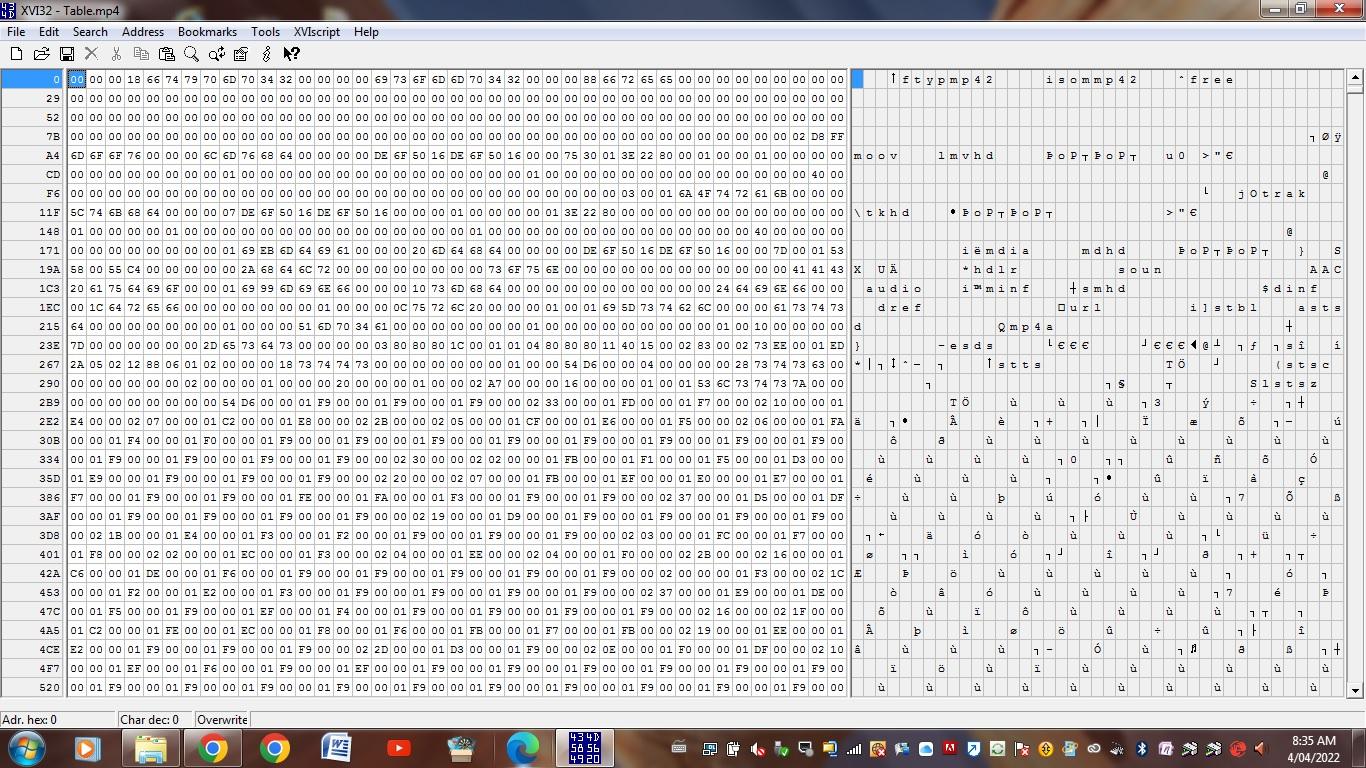Screen dimensions: 1366x768
Task: Select byte 00 at offset 0
Action: click(x=77, y=79)
